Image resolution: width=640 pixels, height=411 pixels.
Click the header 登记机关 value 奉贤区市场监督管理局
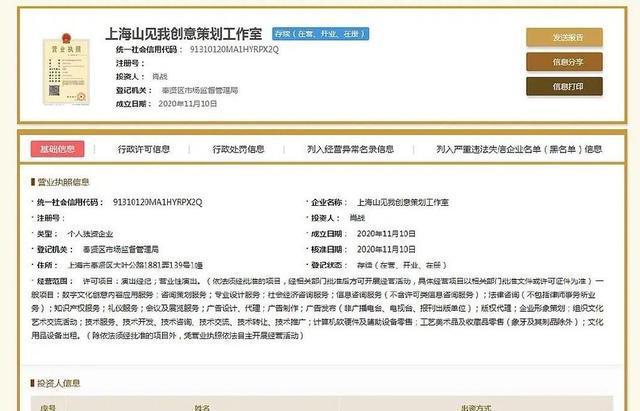coord(200,90)
